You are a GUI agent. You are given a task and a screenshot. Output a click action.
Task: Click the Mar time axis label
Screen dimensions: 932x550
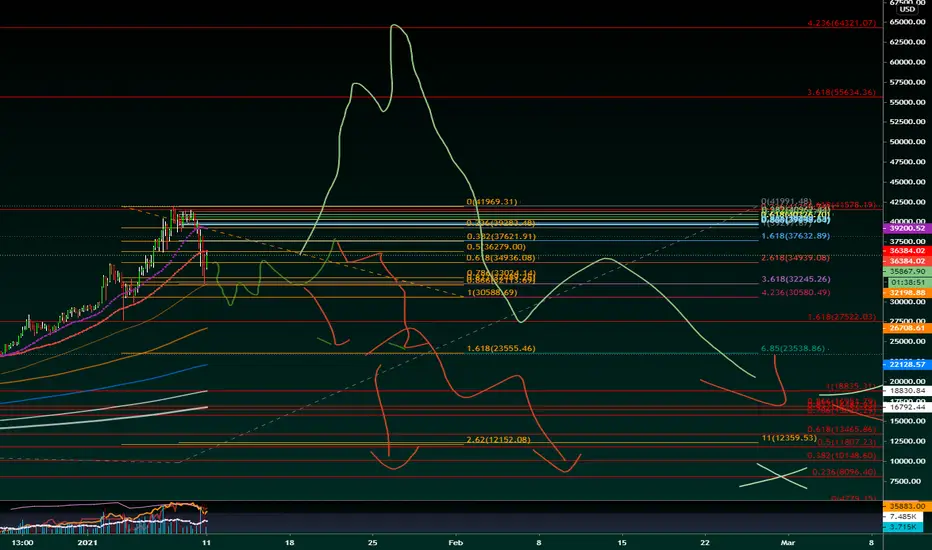tap(788, 542)
